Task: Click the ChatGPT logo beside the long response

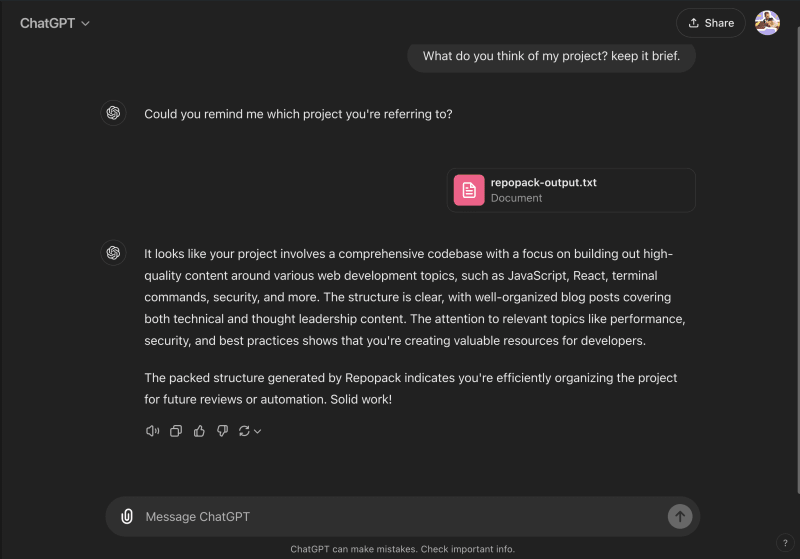Action: click(x=113, y=252)
